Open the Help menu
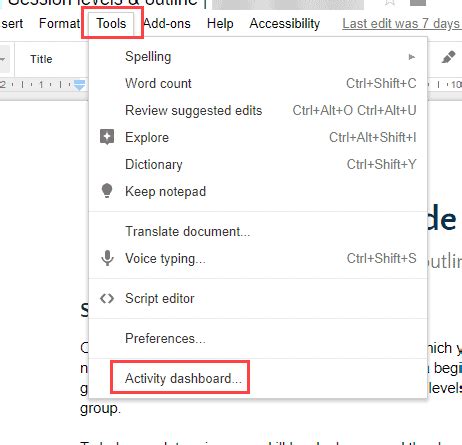462x445 pixels. tap(220, 24)
